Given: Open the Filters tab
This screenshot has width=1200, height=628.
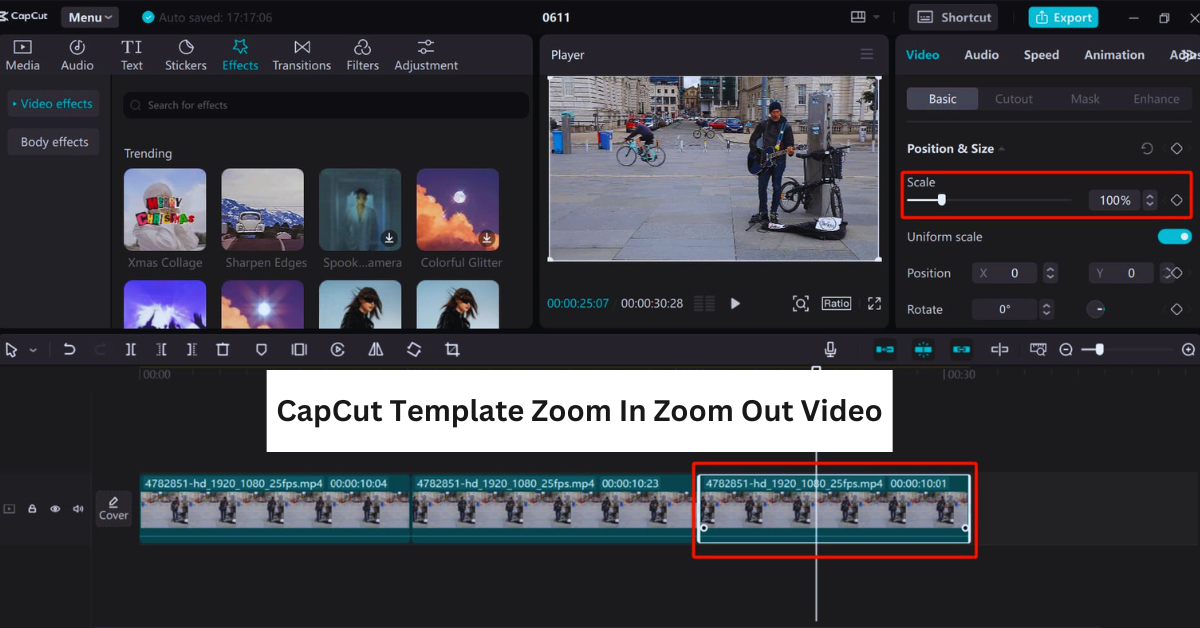Looking at the screenshot, I should coord(363,55).
